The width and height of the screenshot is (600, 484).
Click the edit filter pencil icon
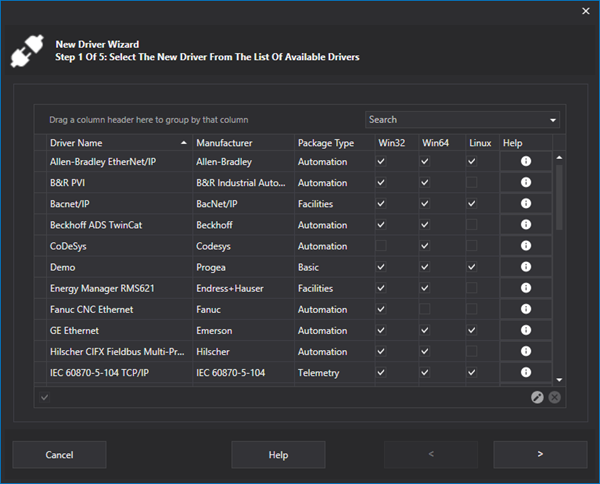click(x=538, y=397)
